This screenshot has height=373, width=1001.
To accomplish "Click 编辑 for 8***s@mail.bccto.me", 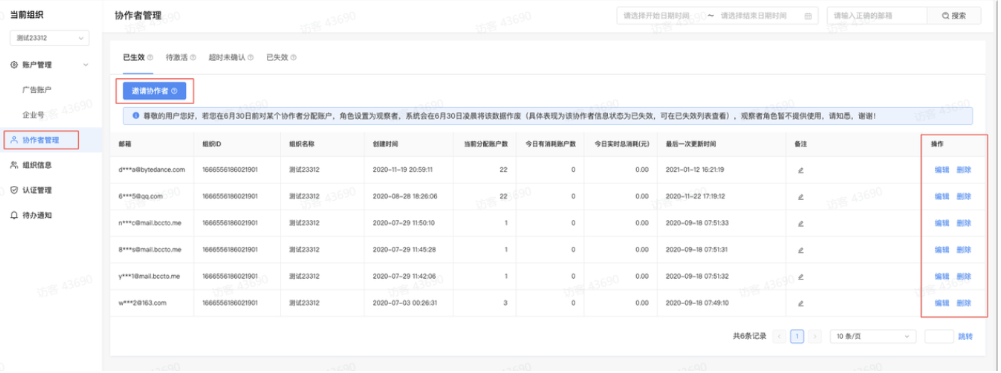I will (x=942, y=250).
